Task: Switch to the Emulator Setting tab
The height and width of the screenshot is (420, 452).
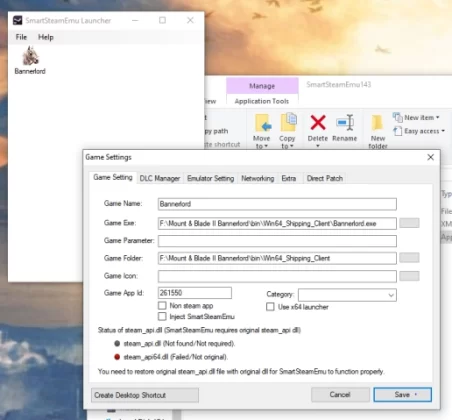Action: 210,178
